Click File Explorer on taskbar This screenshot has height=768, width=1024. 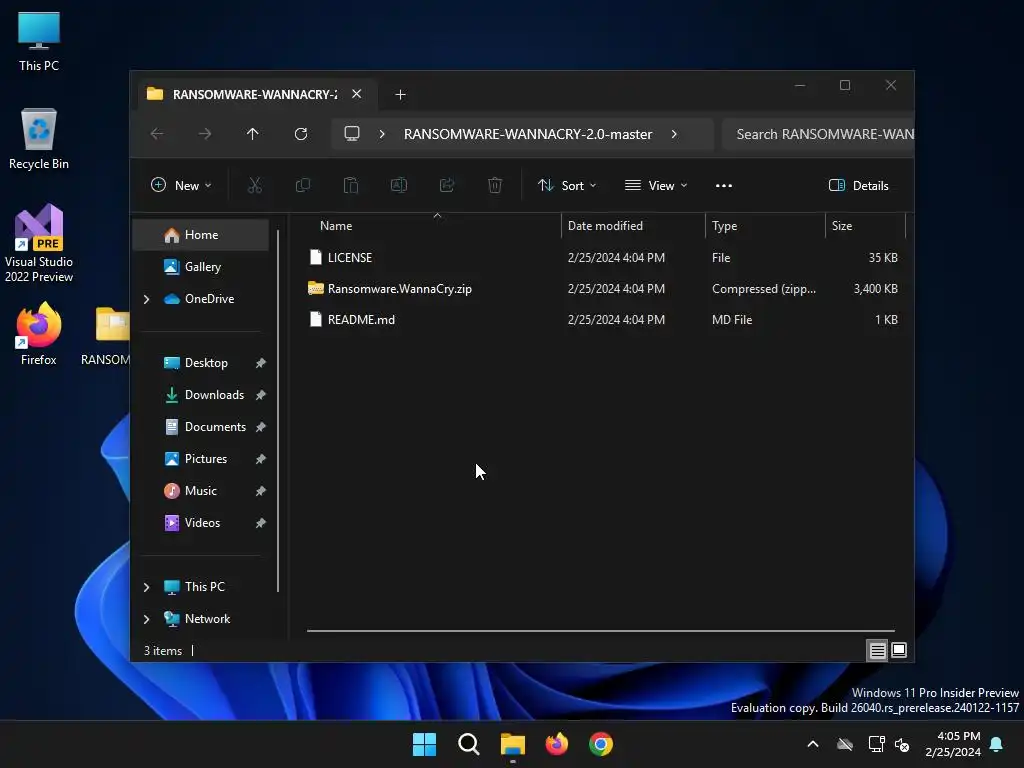(513, 744)
